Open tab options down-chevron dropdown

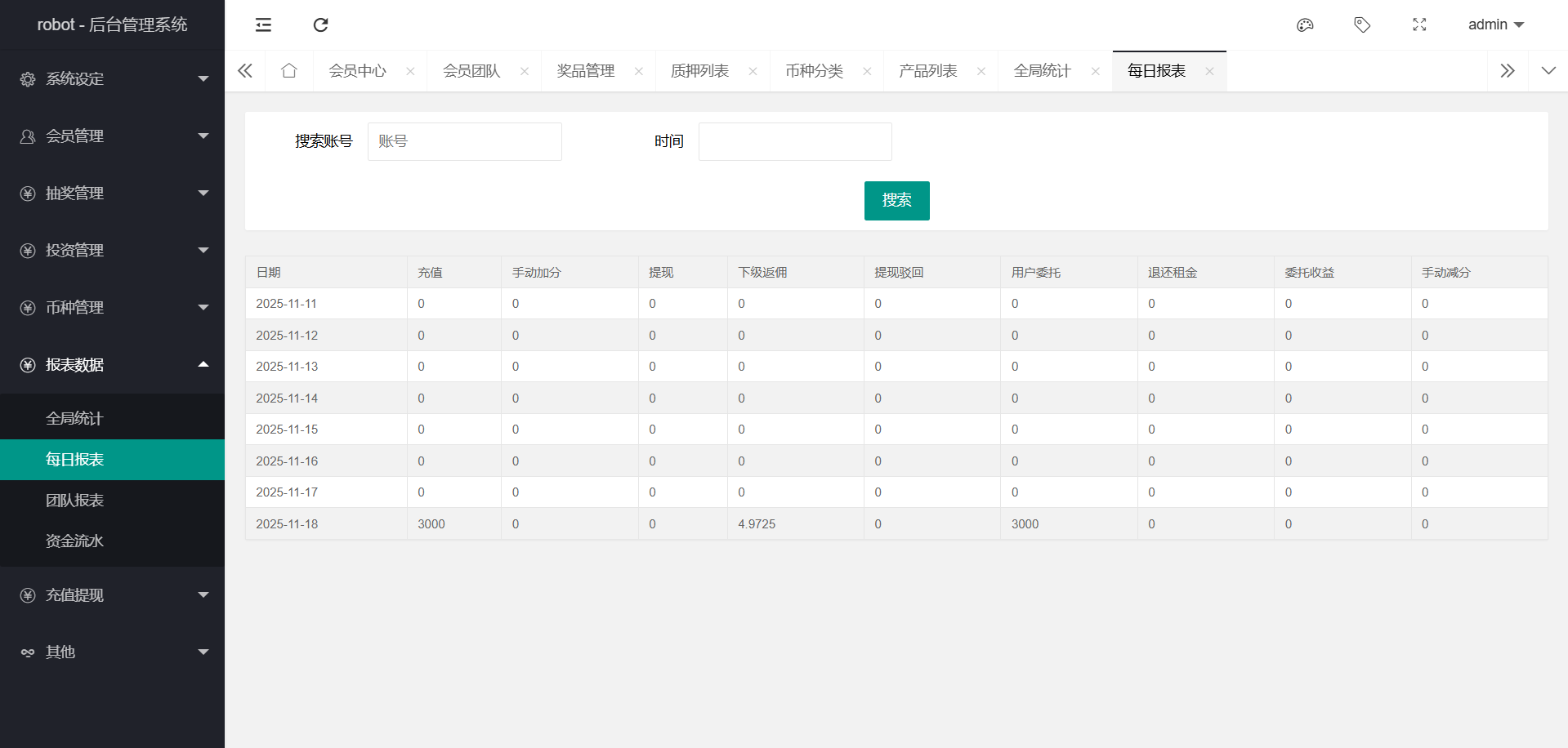tap(1548, 71)
